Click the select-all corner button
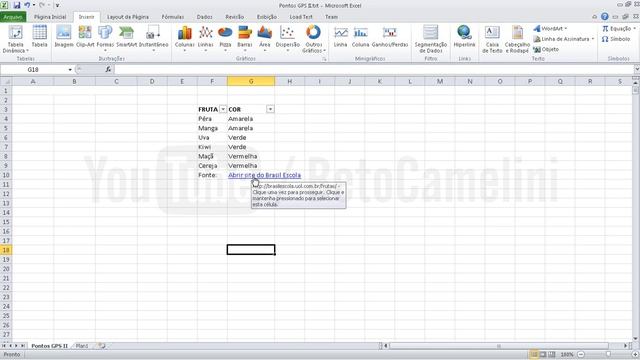This screenshot has height=360, width=640. coord(6,81)
